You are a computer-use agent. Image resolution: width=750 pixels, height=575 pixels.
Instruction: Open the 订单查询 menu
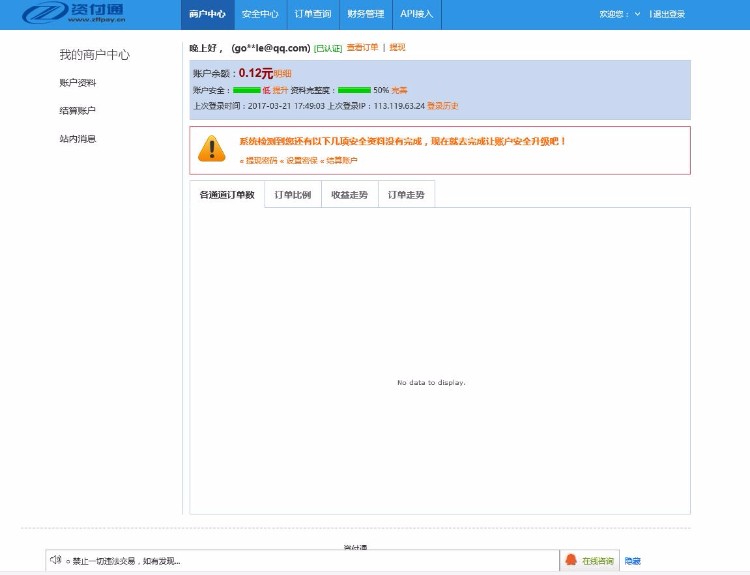pyautogui.click(x=313, y=14)
